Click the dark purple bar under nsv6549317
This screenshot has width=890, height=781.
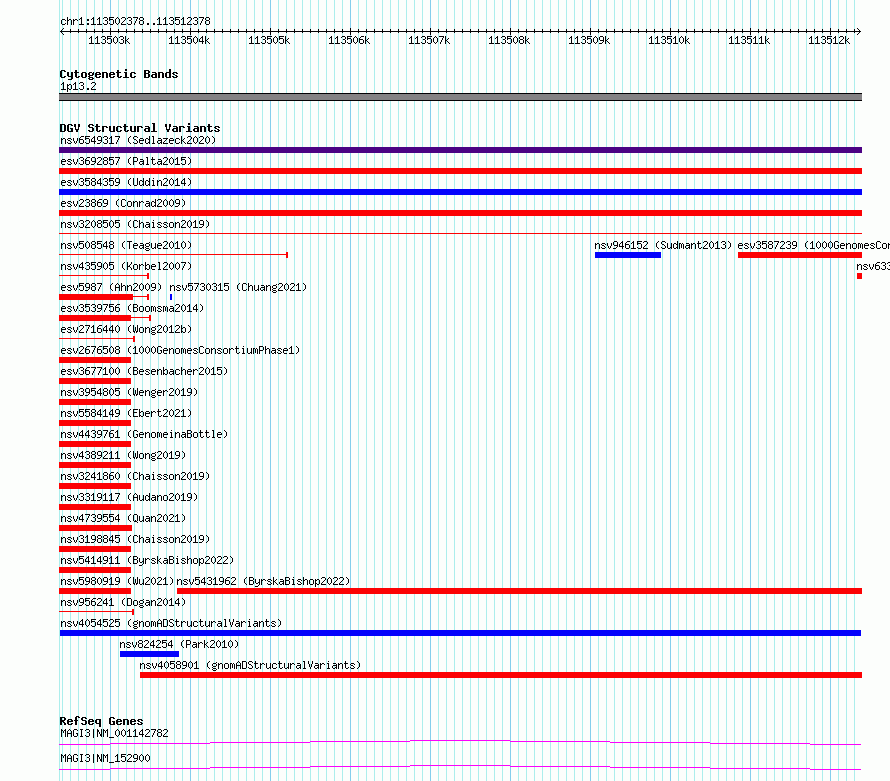[460, 150]
